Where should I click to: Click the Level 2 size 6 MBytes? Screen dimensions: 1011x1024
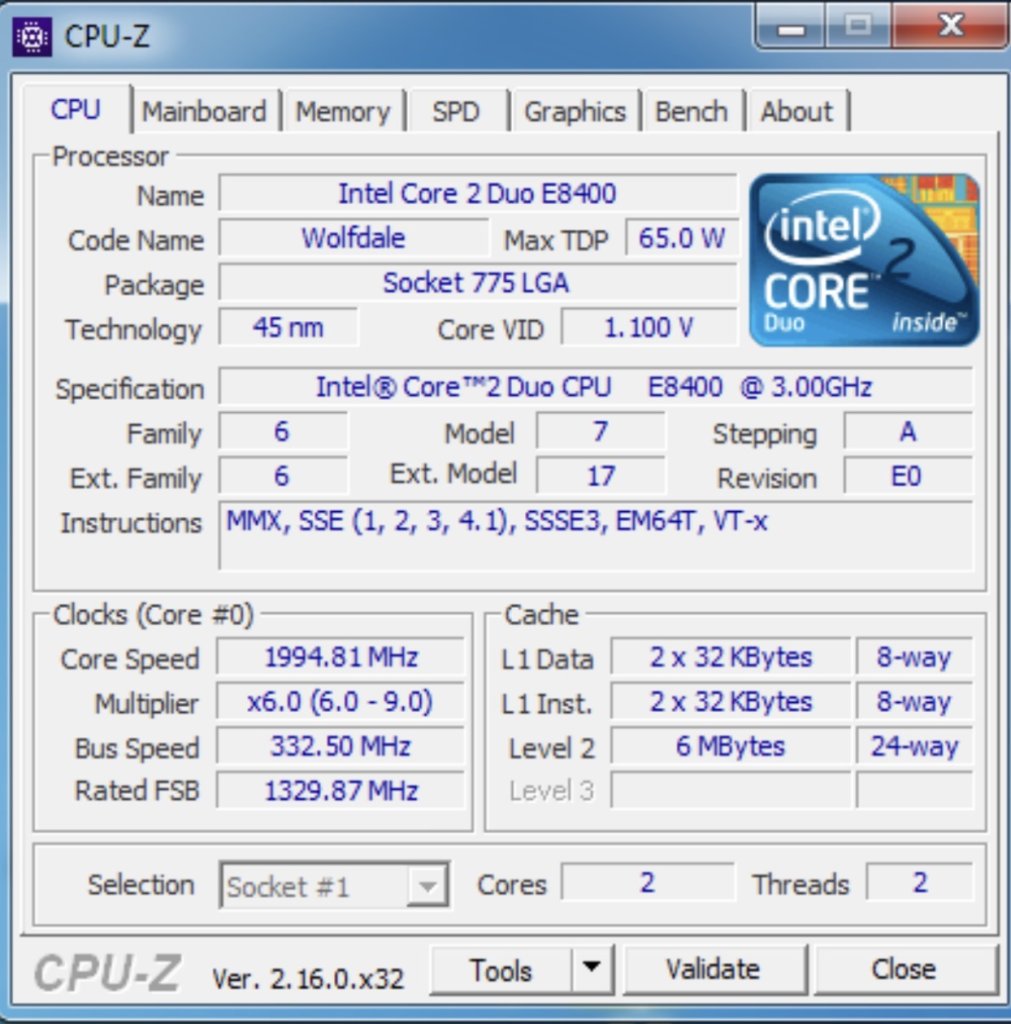(x=731, y=746)
